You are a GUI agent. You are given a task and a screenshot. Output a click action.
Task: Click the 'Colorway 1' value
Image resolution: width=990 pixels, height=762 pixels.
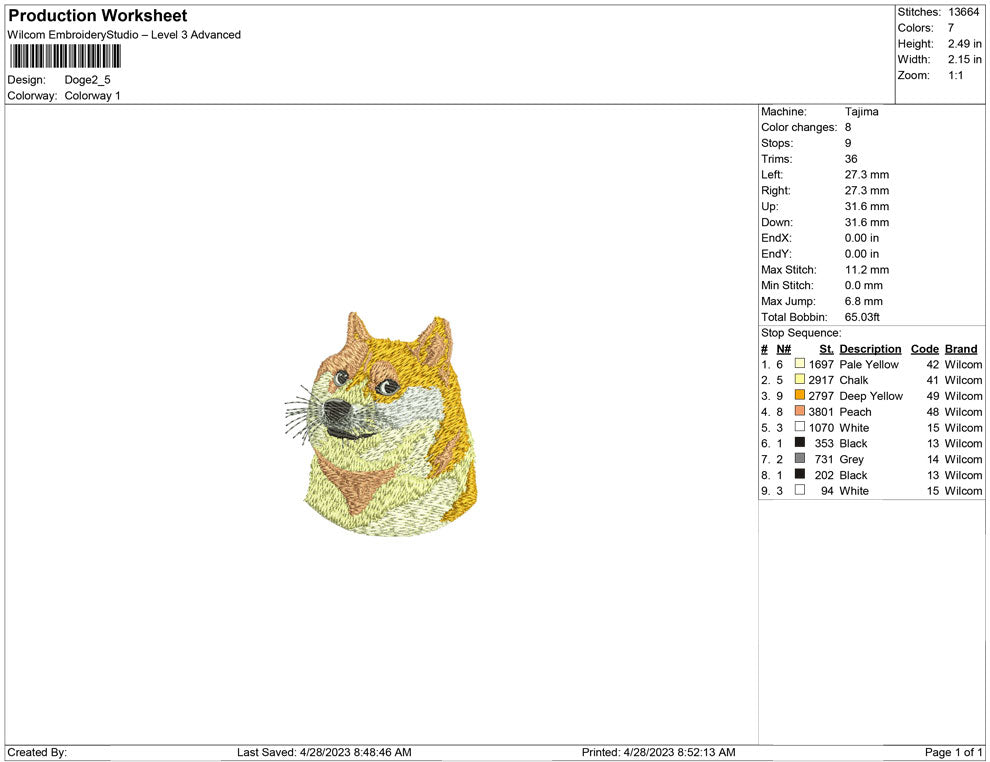click(x=92, y=95)
